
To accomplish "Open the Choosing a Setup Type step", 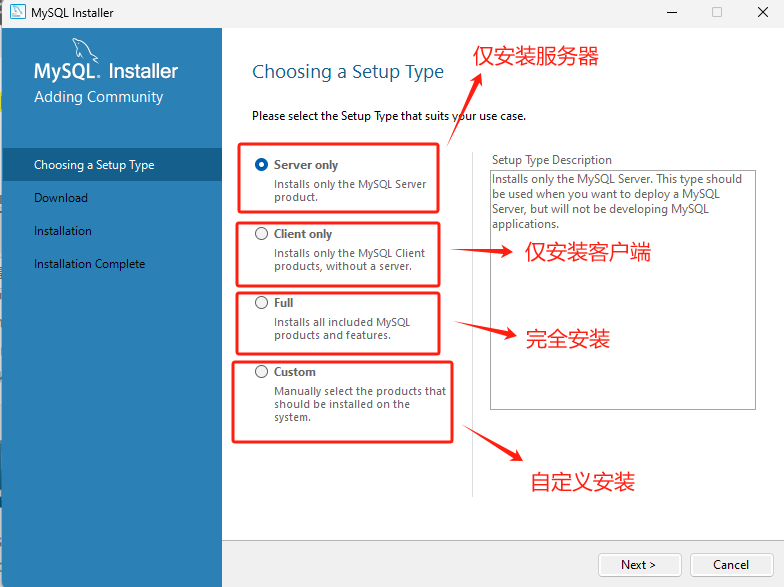I will 112,164.
